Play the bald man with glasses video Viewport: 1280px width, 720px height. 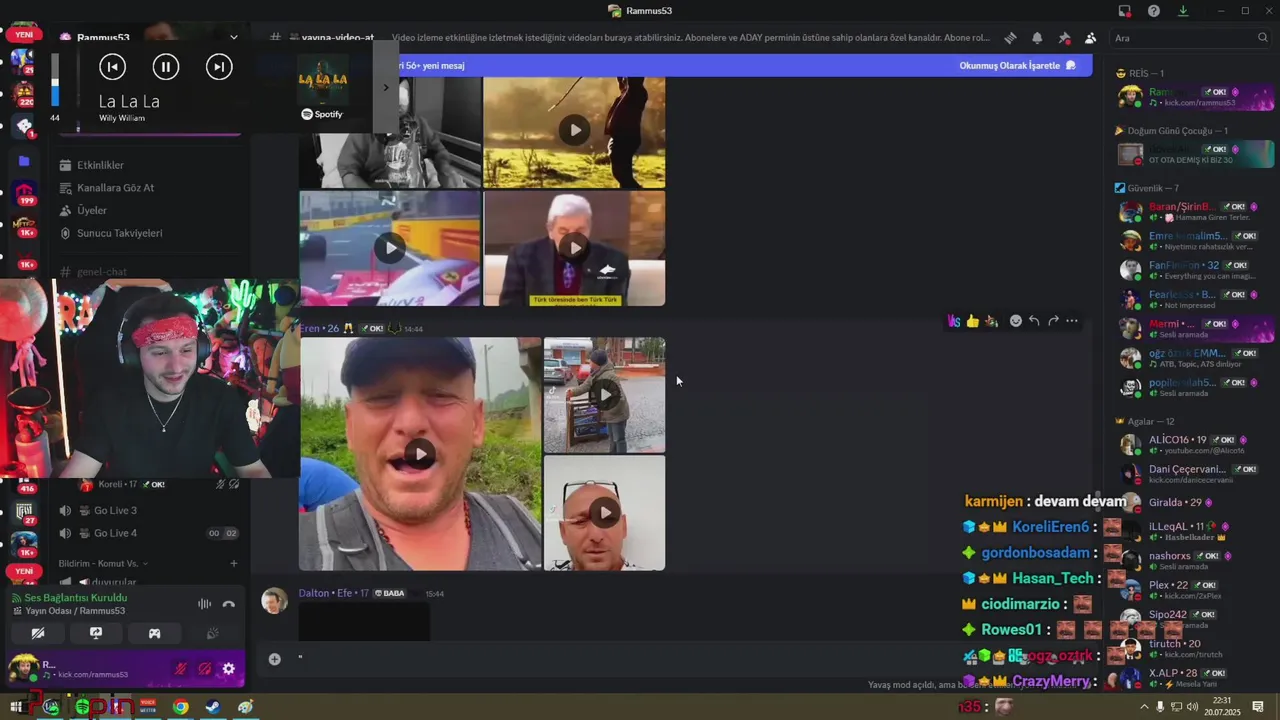point(605,513)
